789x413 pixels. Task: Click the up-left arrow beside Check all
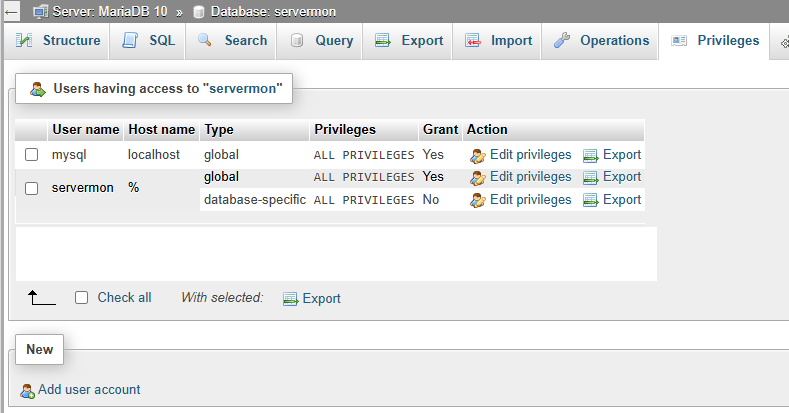coord(41,297)
